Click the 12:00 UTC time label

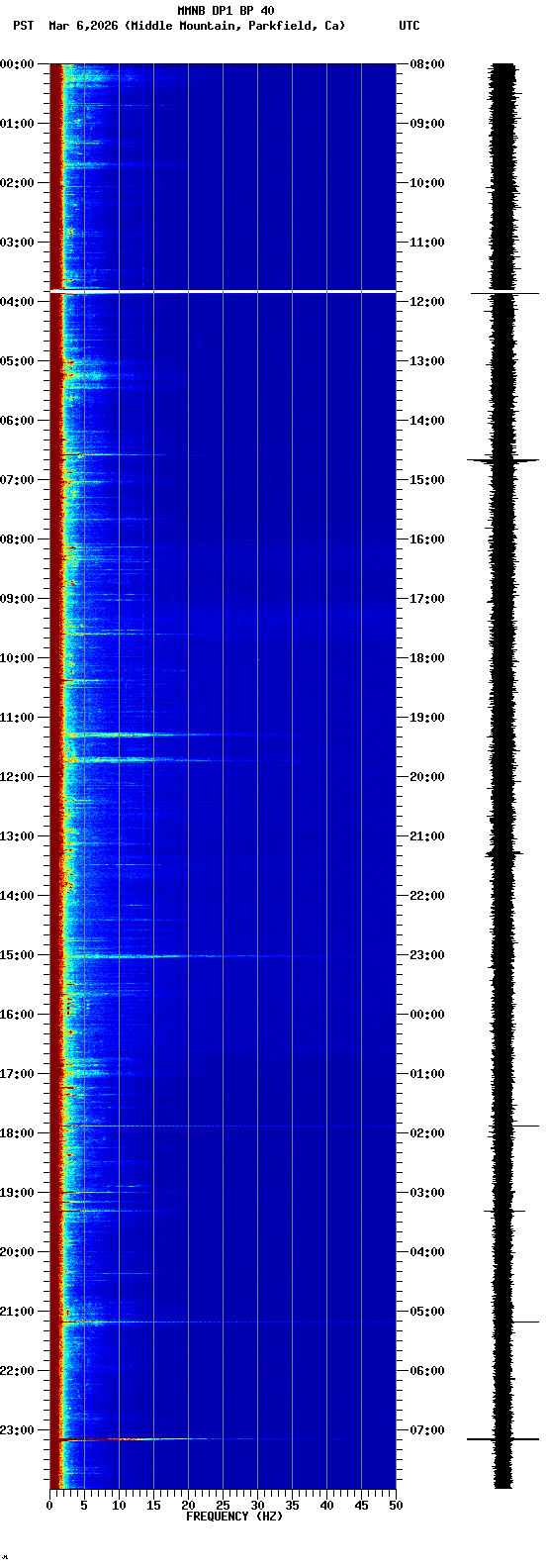tap(426, 302)
